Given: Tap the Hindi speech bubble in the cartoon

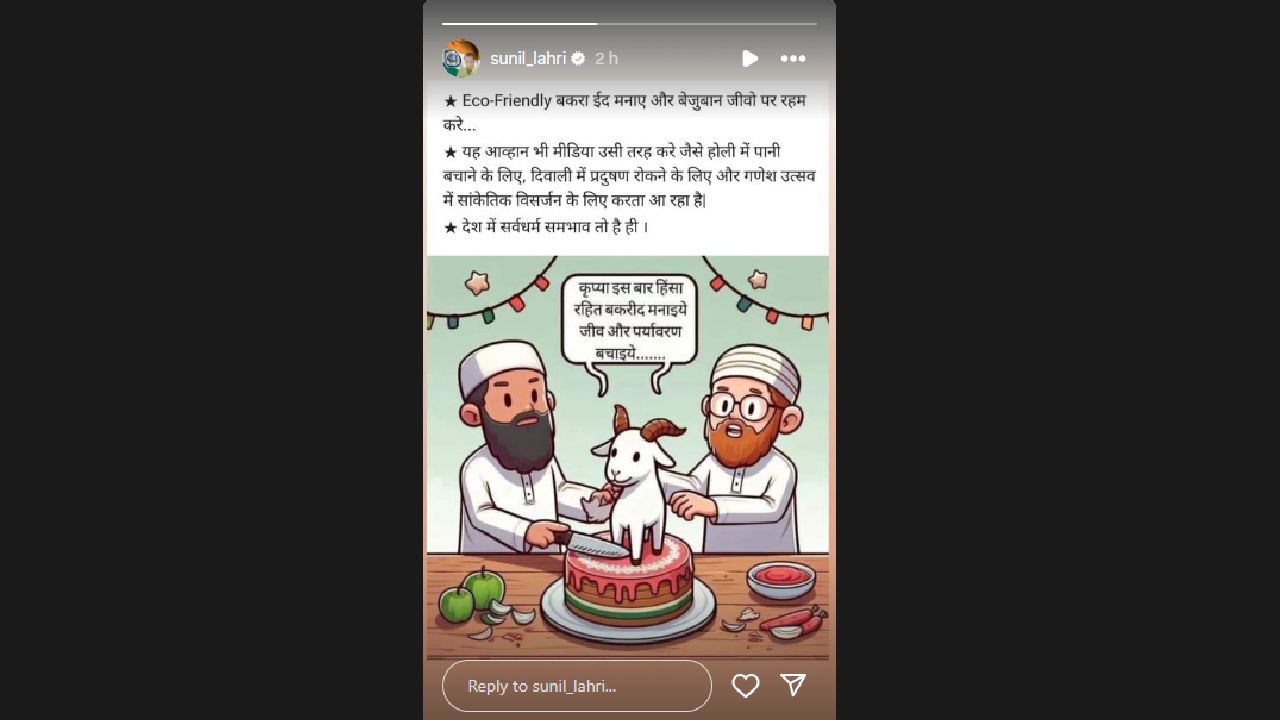Looking at the screenshot, I should pos(629,320).
